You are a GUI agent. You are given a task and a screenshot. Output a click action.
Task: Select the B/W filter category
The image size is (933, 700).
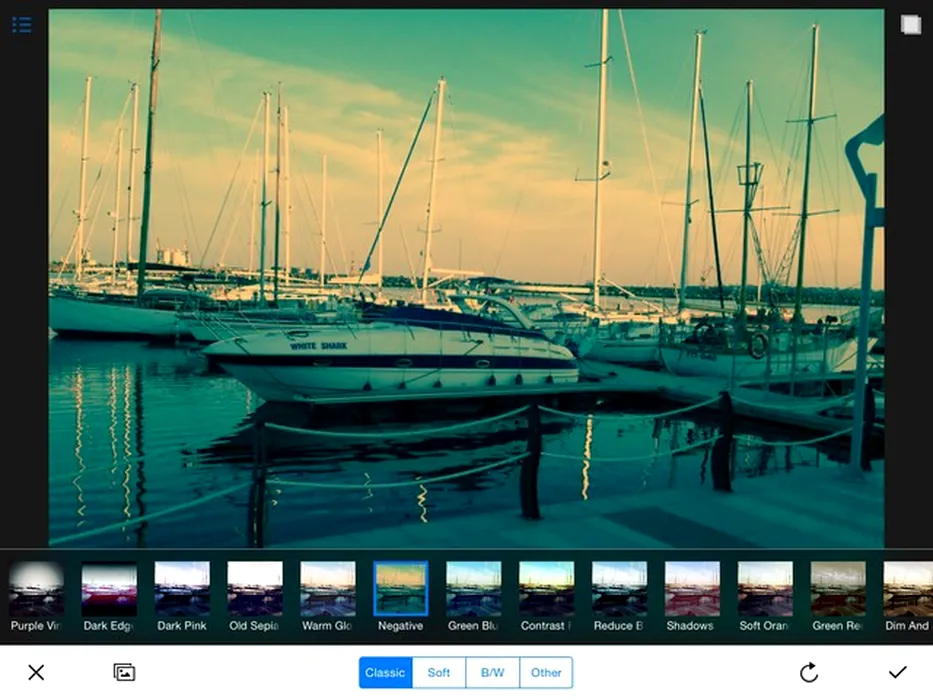click(x=493, y=672)
